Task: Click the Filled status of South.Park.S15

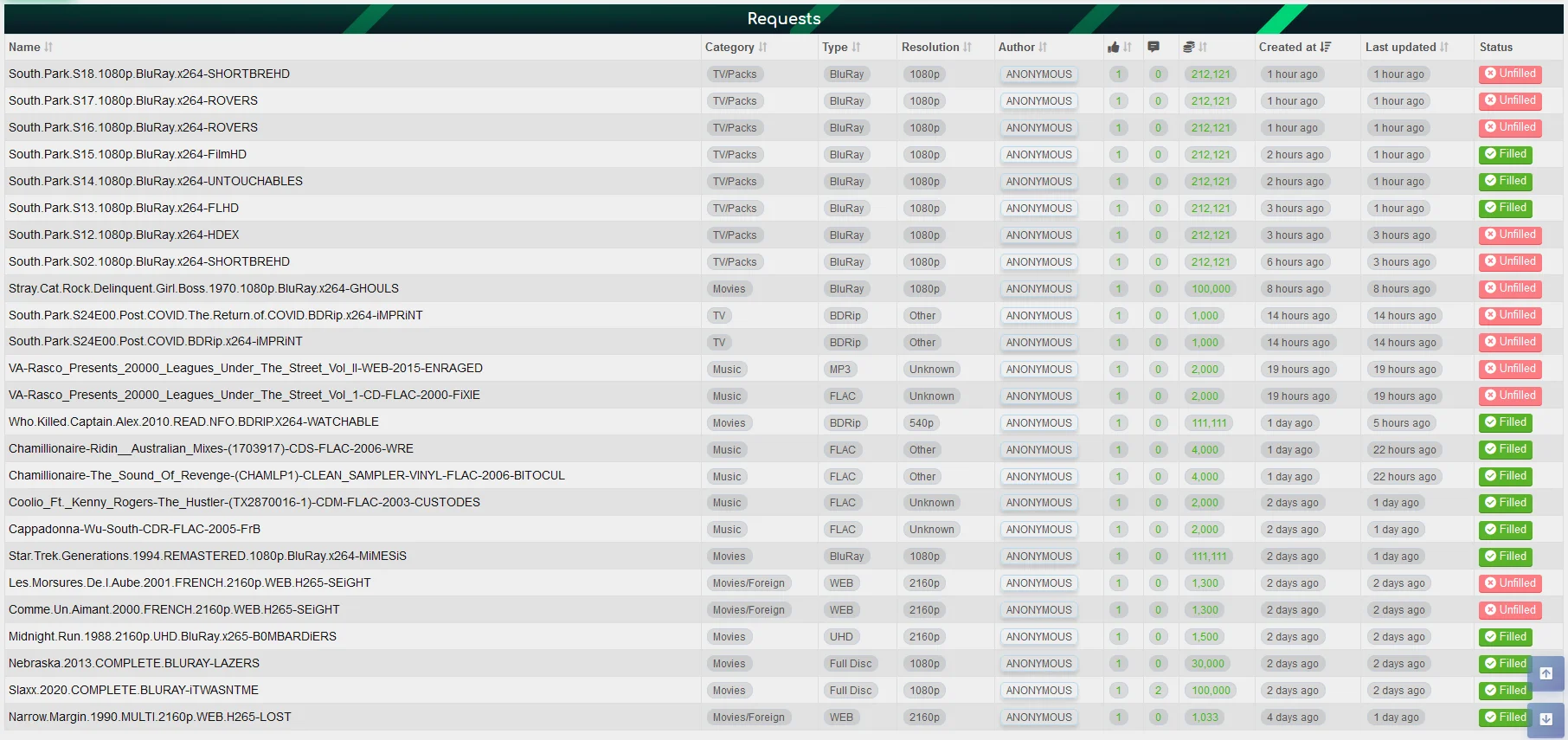Action: 1506,155
